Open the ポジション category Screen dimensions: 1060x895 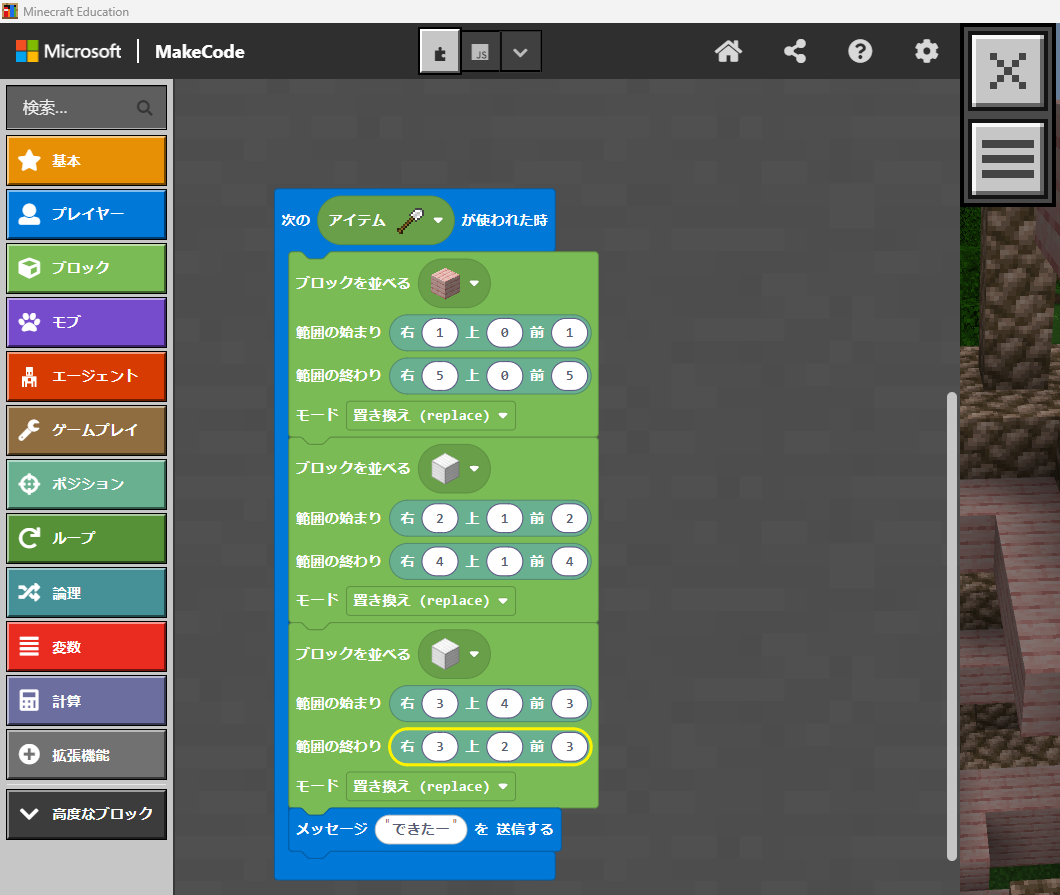87,485
